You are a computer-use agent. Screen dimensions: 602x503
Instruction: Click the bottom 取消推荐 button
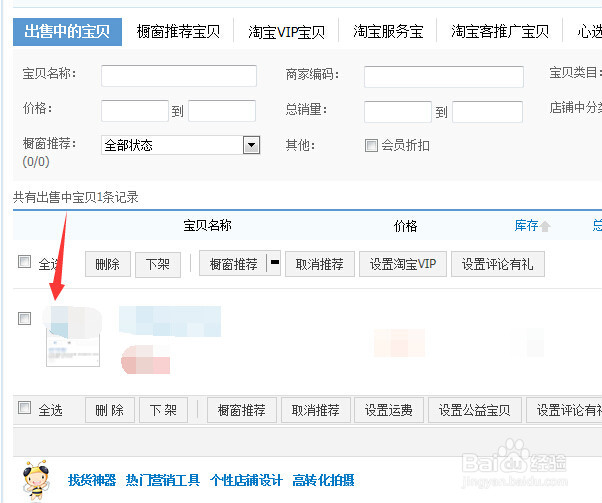point(316,410)
